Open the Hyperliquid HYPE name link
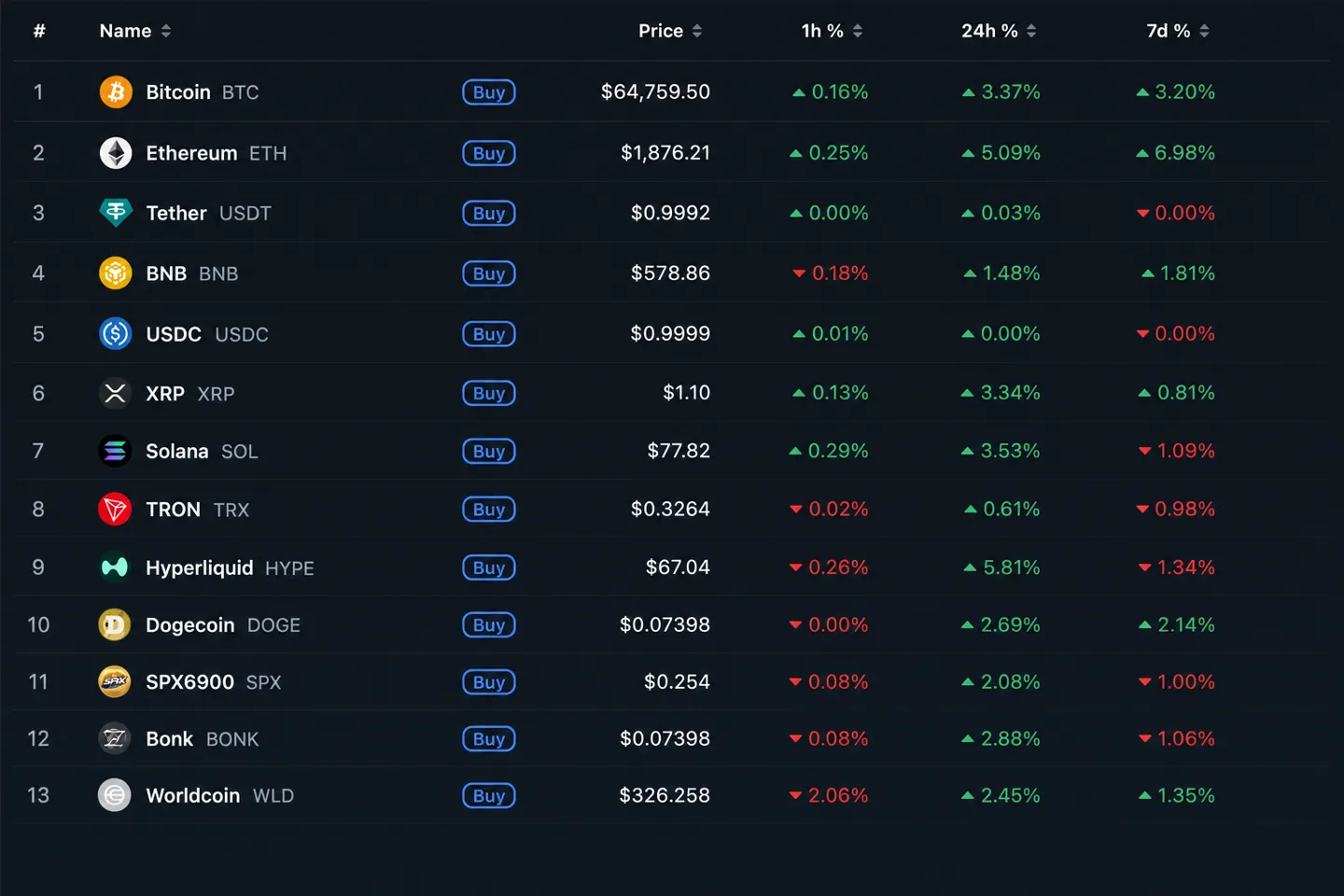This screenshot has height=896, width=1344. [230, 567]
